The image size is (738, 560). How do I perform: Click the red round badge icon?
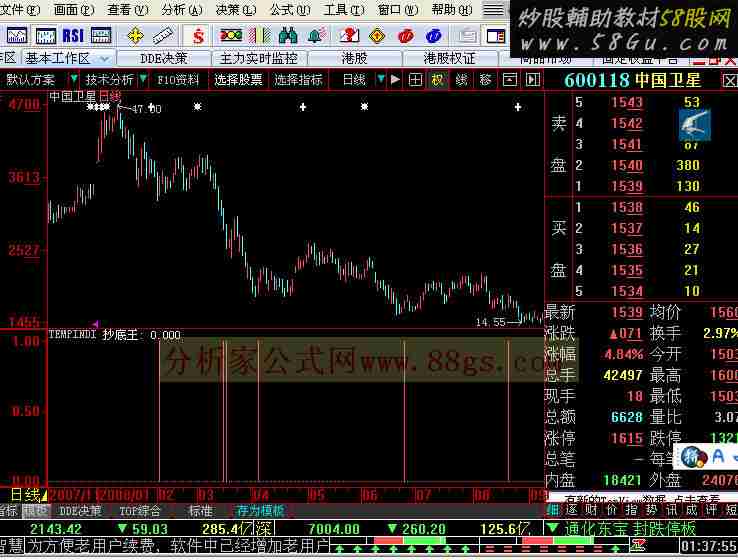pos(405,36)
